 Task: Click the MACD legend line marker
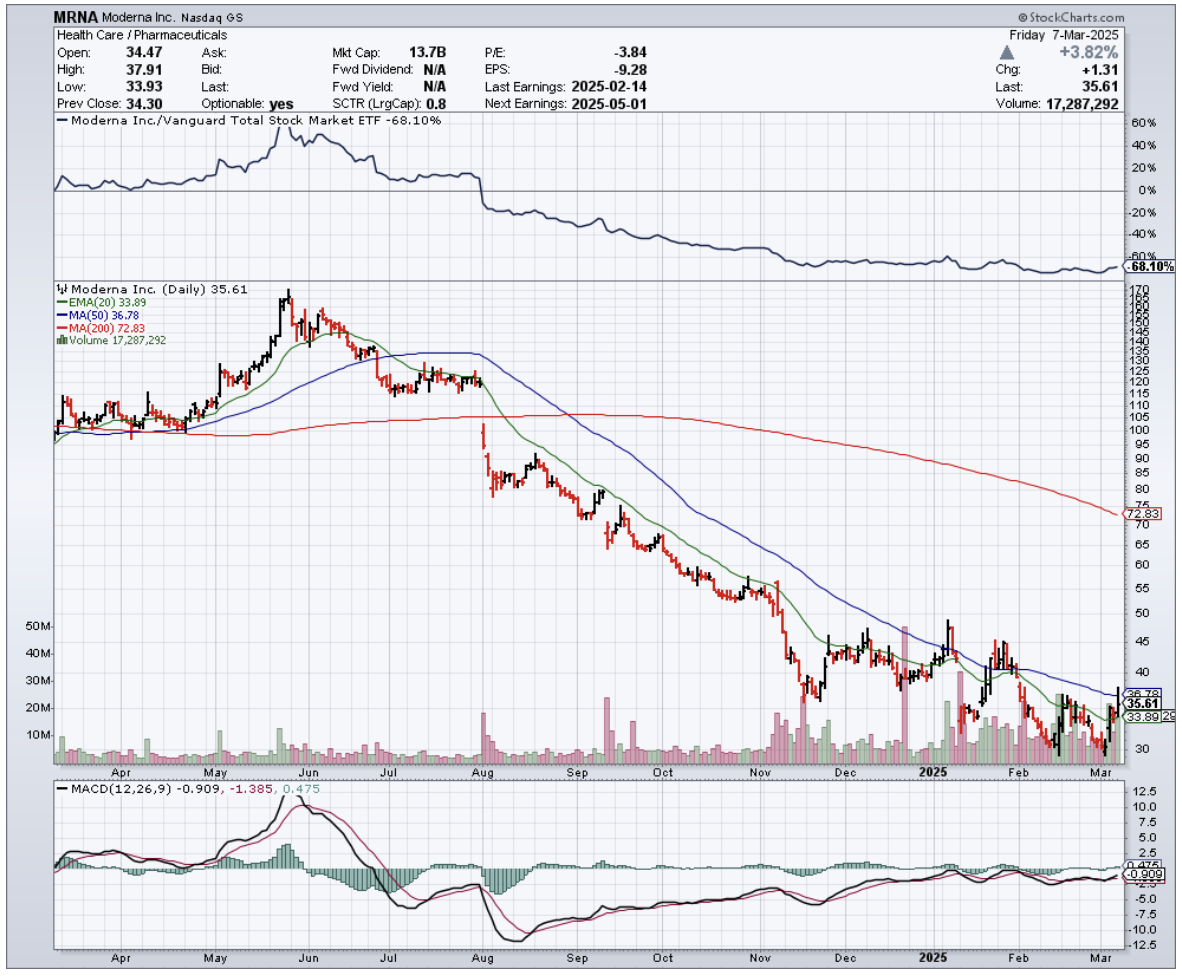(62, 789)
